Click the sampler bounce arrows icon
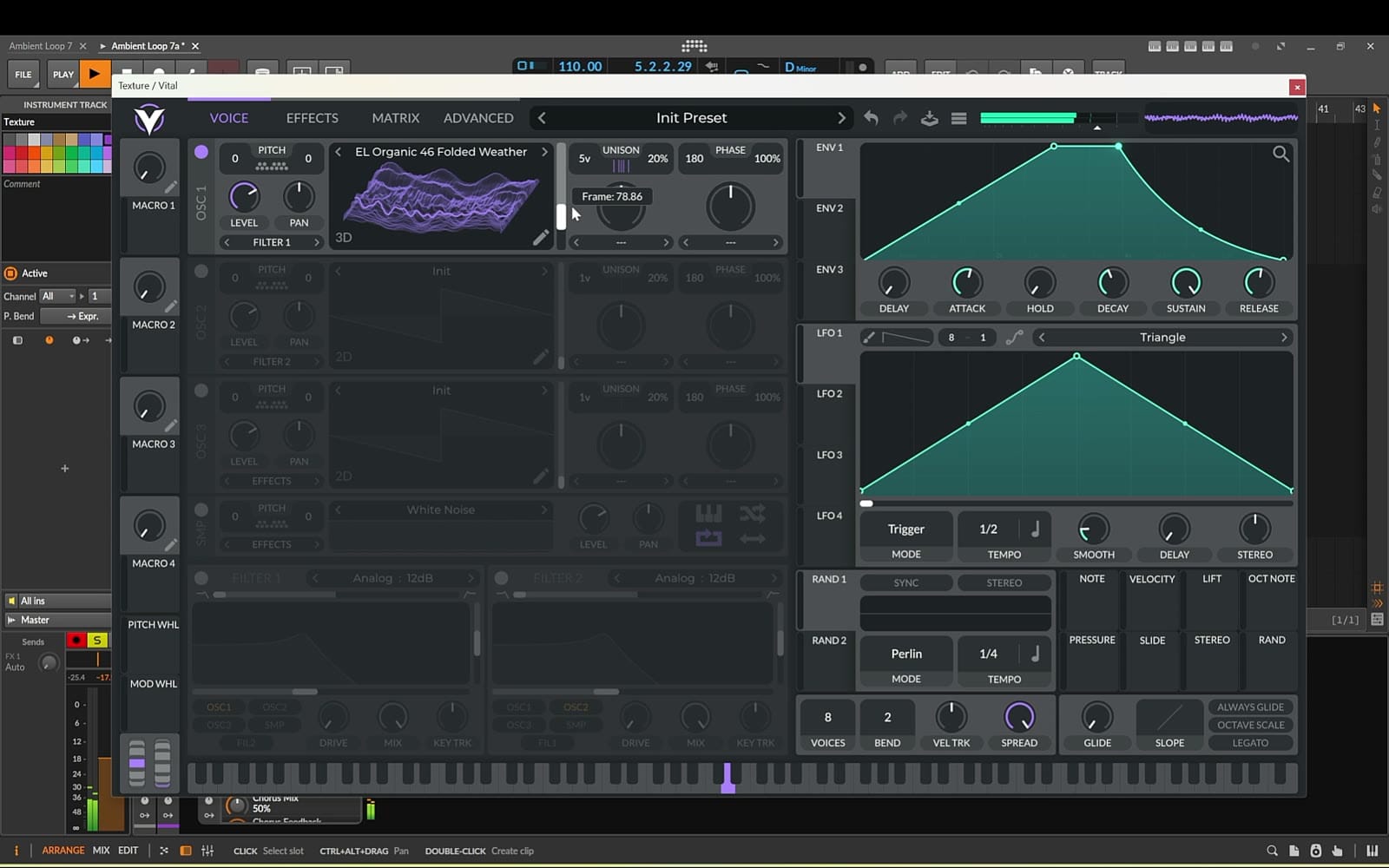 click(x=753, y=539)
